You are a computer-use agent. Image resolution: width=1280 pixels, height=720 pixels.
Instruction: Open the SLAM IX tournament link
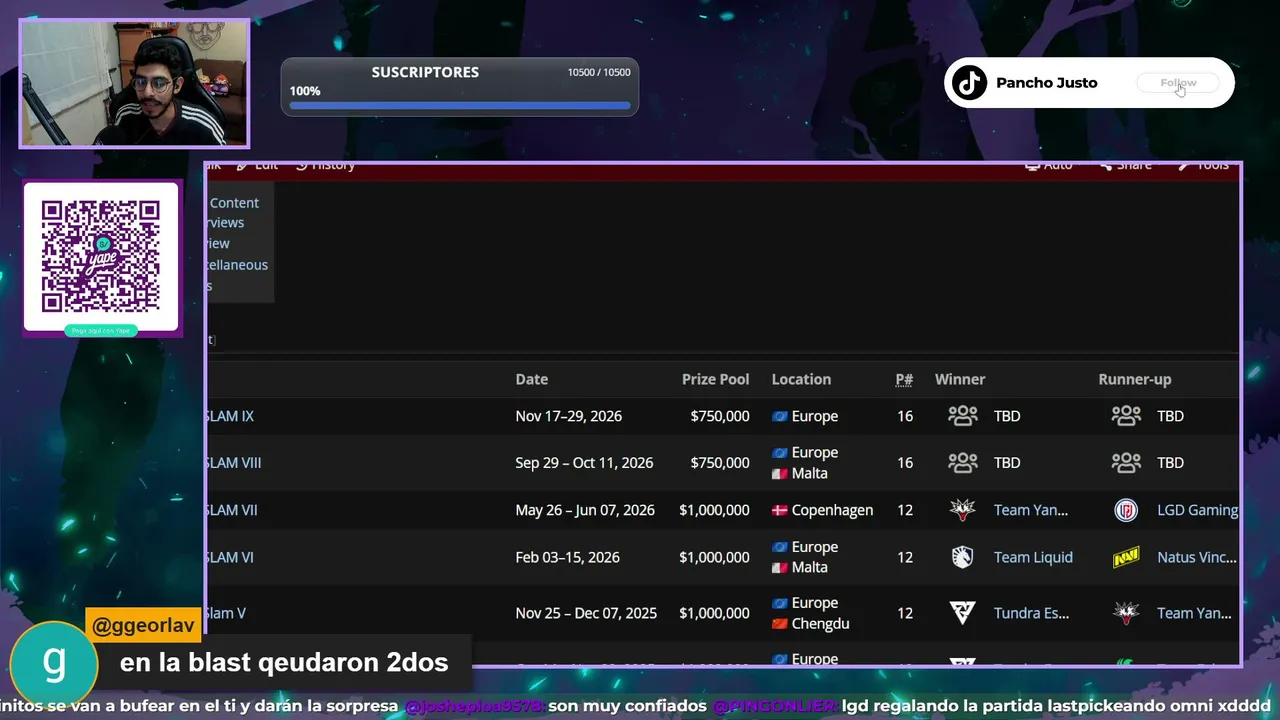click(x=230, y=416)
